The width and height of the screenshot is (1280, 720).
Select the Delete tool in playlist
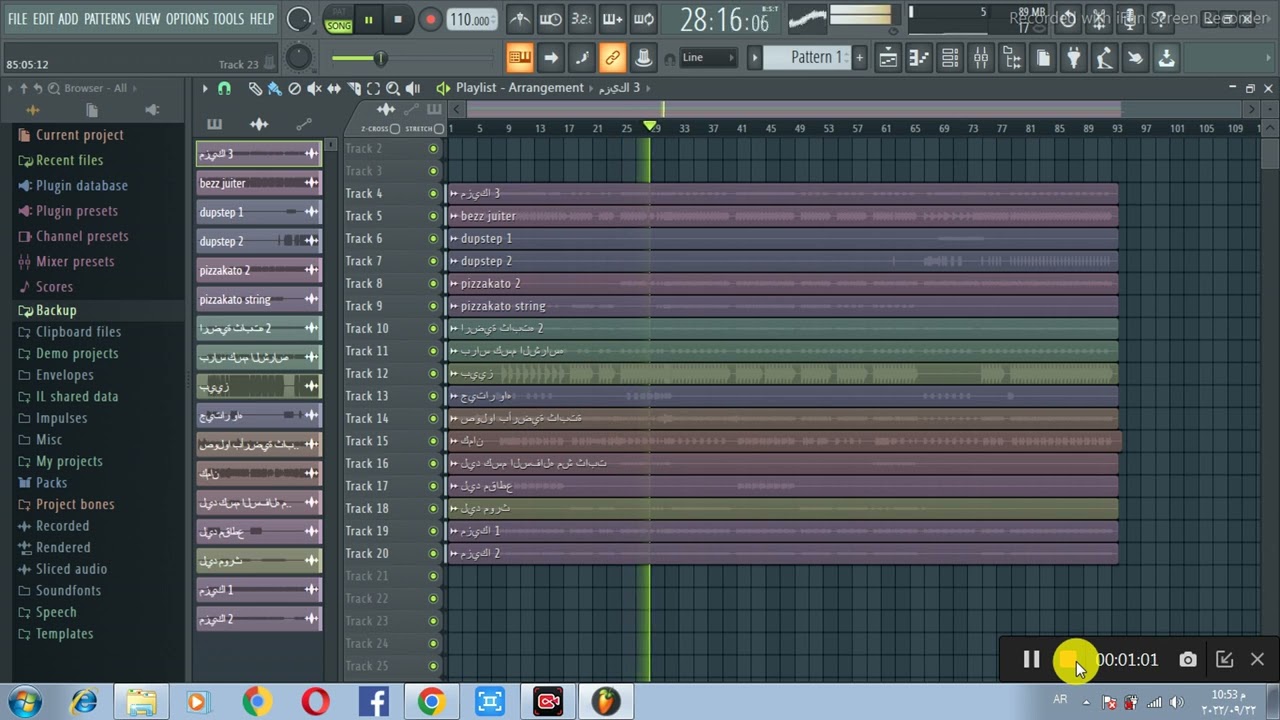tap(294, 88)
